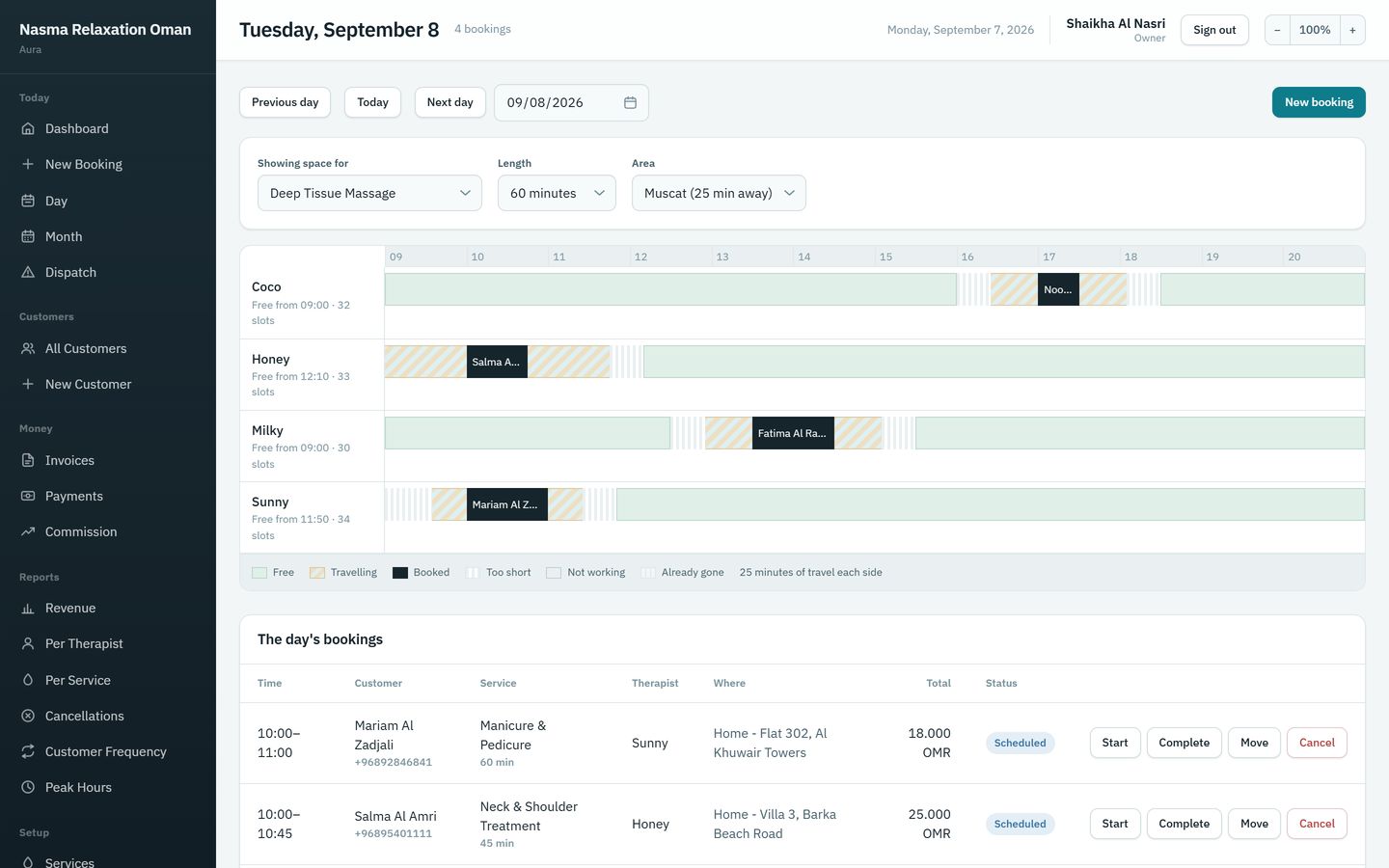Viewport: 1389px width, 868px height.
Task: Move Salma Al Amri's booking
Action: (1254, 824)
